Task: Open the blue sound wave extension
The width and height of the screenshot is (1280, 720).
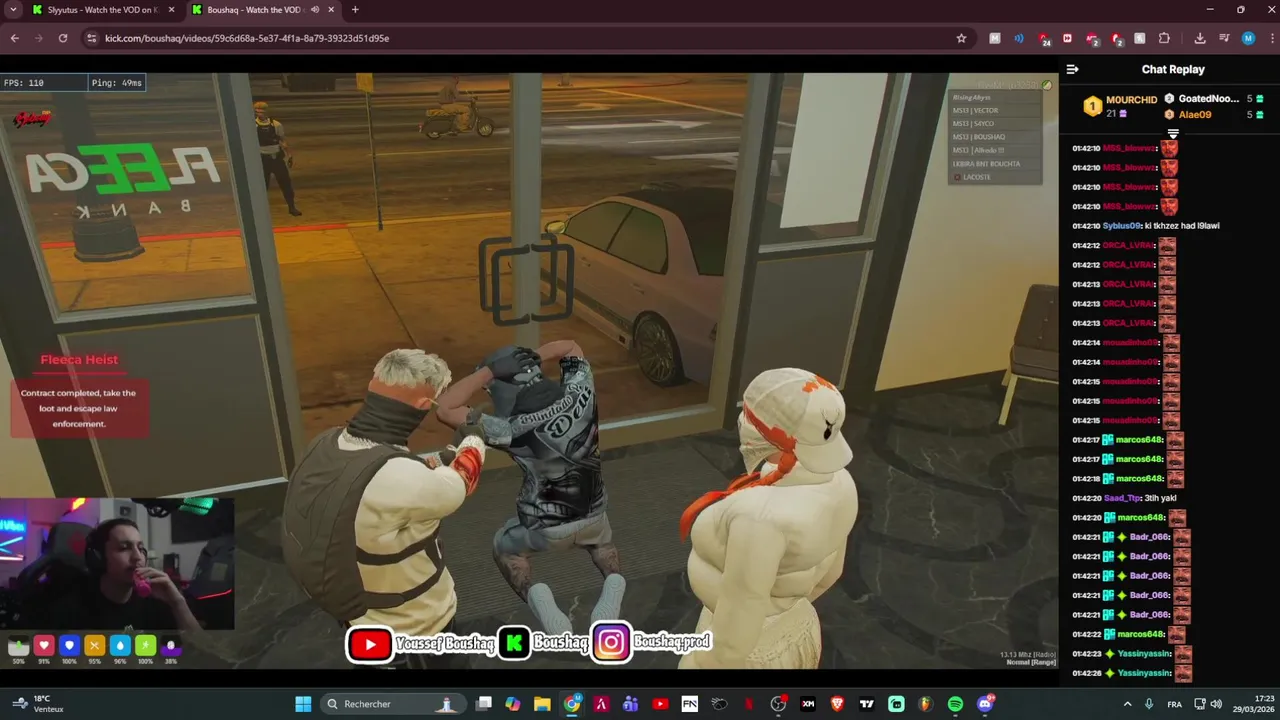Action: (1019, 38)
